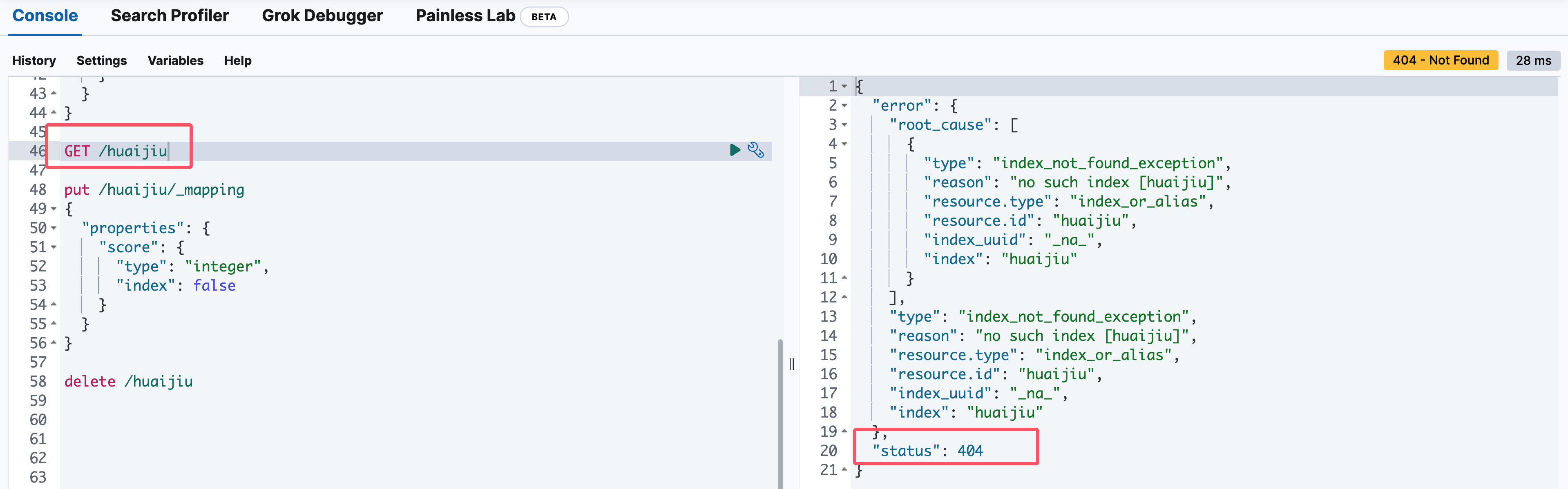Collapse the "properties" block at line 50
The width and height of the screenshot is (1568, 489).
54,229
